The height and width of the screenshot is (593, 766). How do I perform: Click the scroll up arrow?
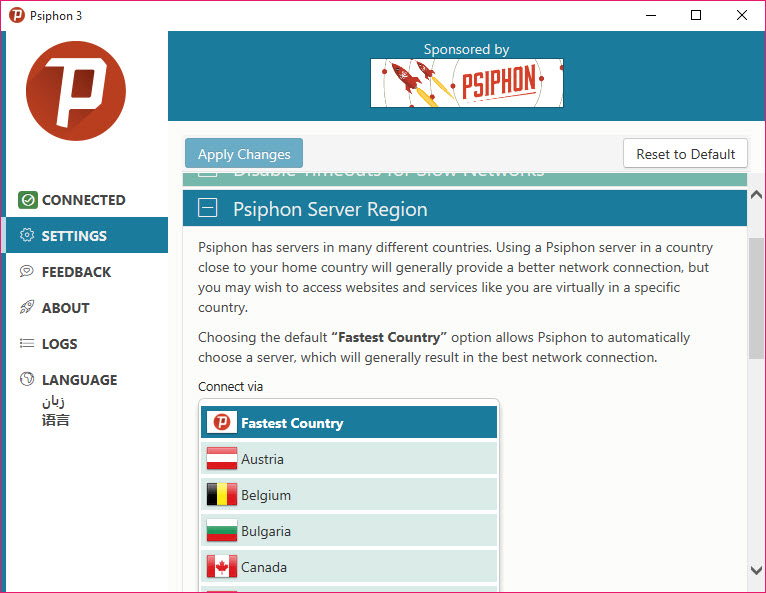[756, 195]
